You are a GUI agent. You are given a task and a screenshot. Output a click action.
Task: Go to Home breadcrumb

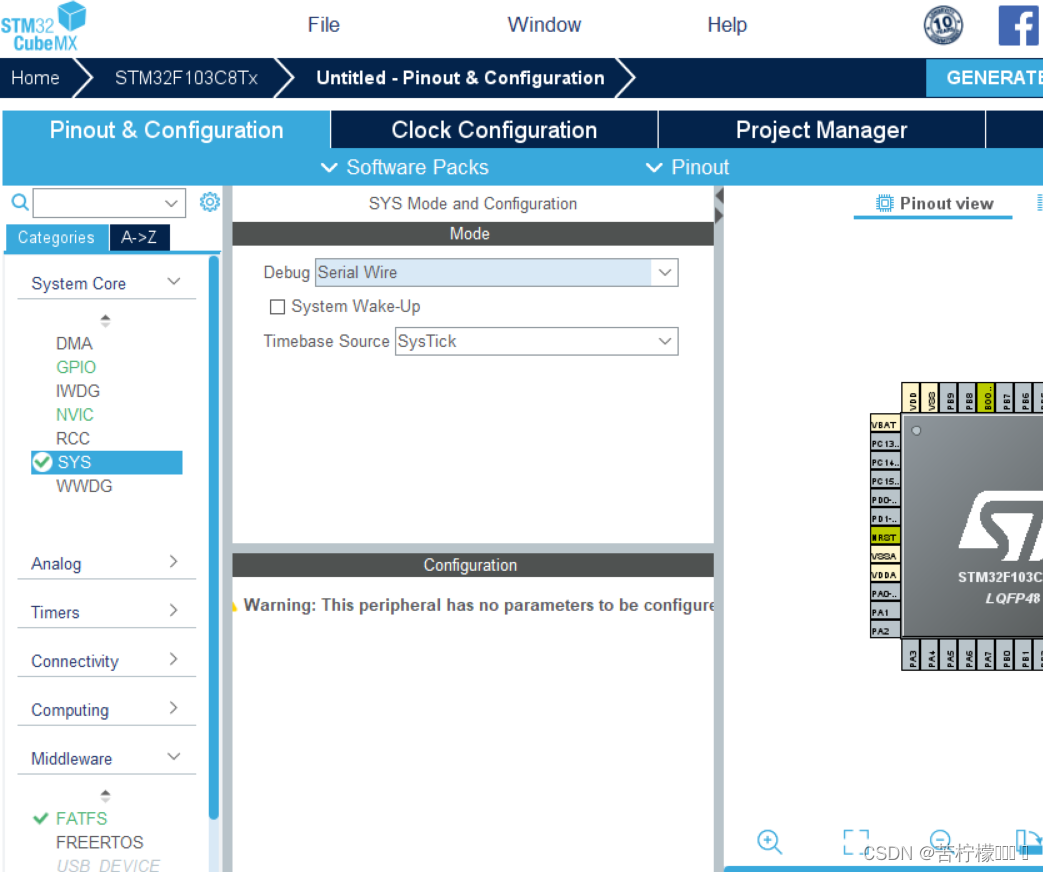(x=35, y=78)
